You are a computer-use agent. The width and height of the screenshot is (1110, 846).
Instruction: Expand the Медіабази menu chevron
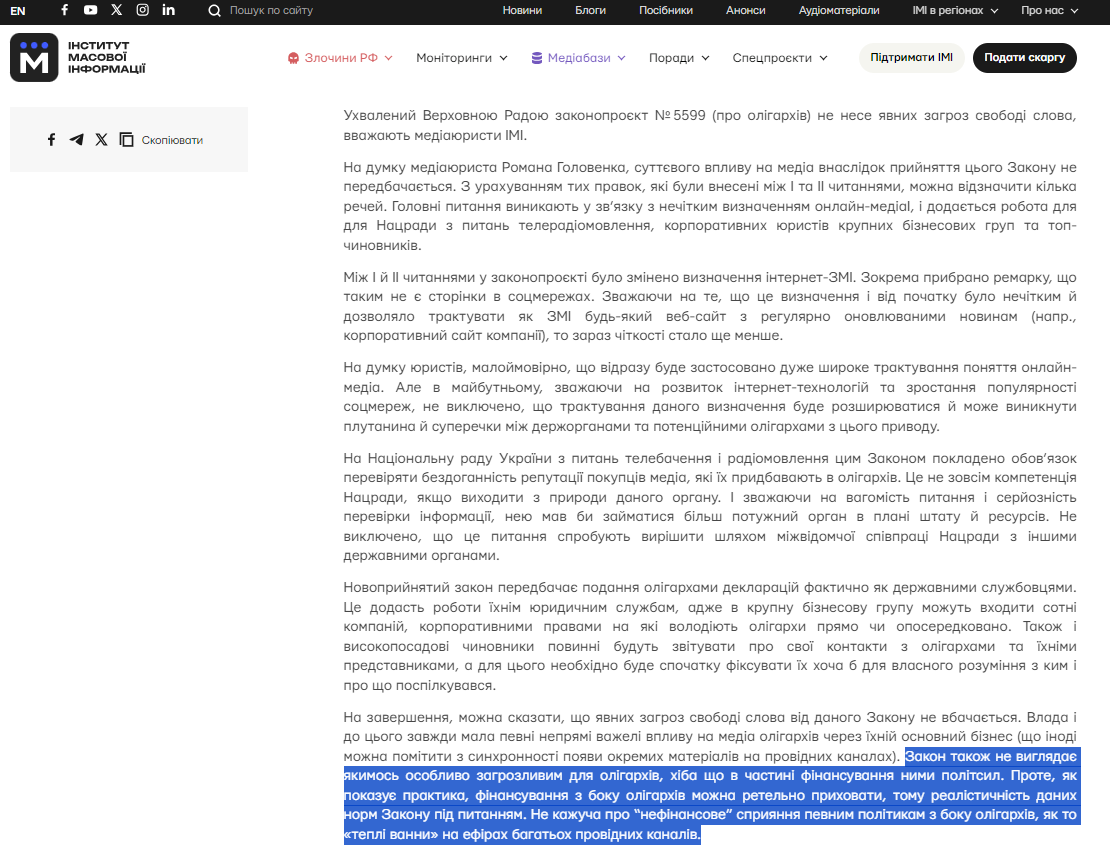tap(622, 58)
